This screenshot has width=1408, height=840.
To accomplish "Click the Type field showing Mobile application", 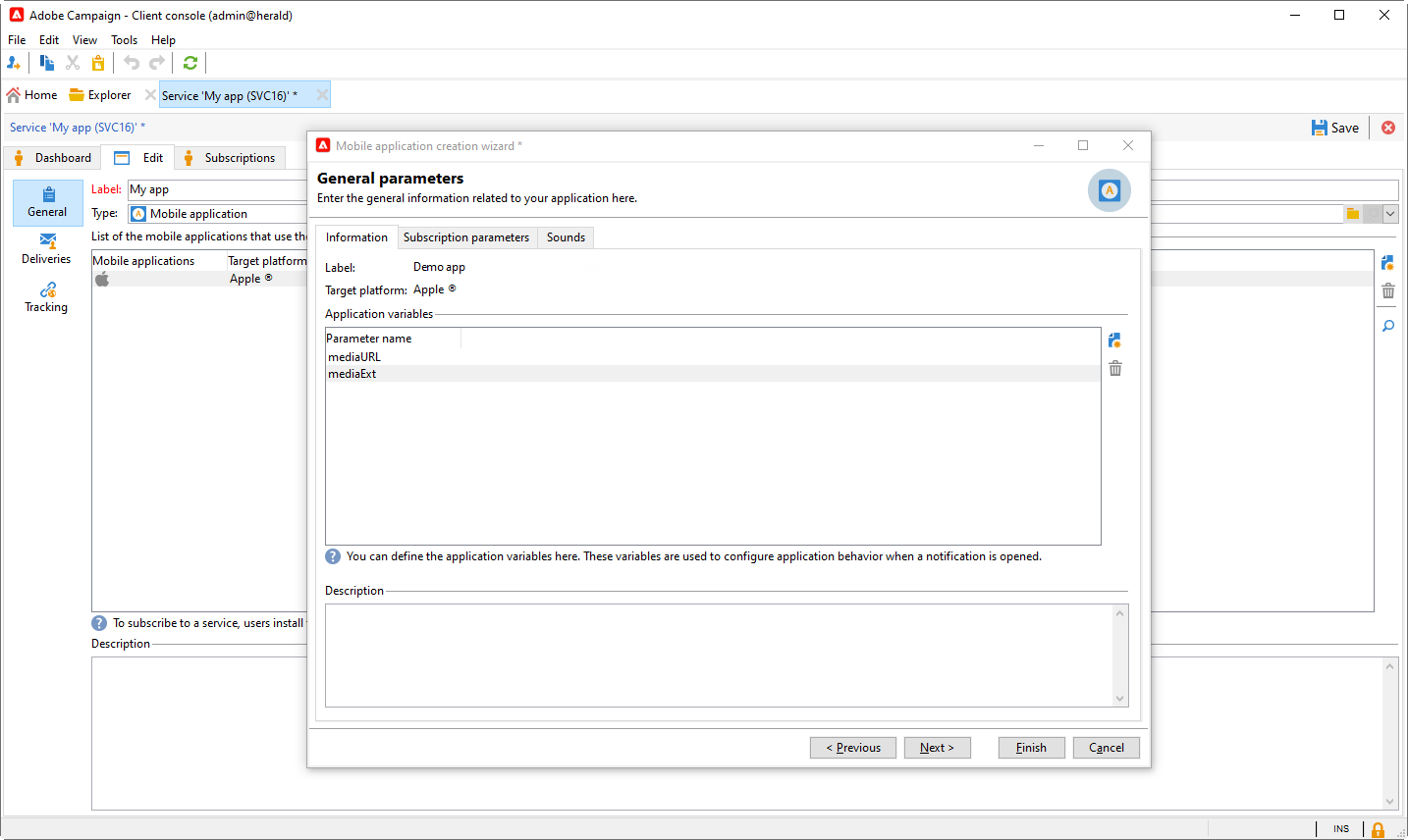I will [217, 214].
